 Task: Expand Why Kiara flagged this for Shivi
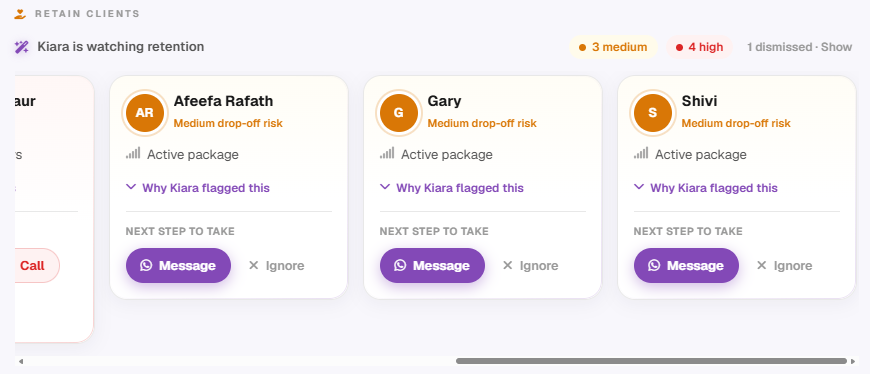[706, 188]
